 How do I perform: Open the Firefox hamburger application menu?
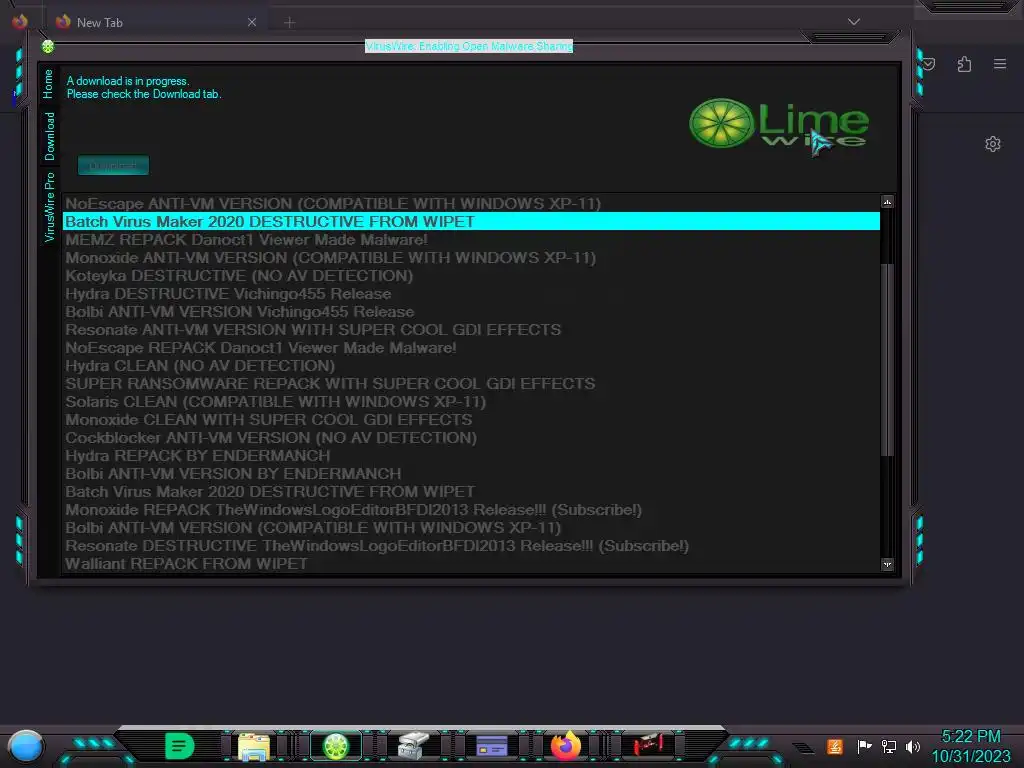pyautogui.click(x=1000, y=64)
